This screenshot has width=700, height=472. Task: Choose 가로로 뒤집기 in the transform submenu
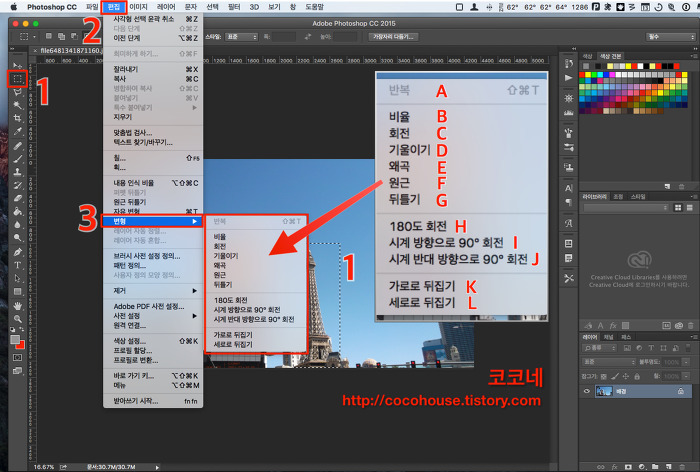click(x=233, y=334)
